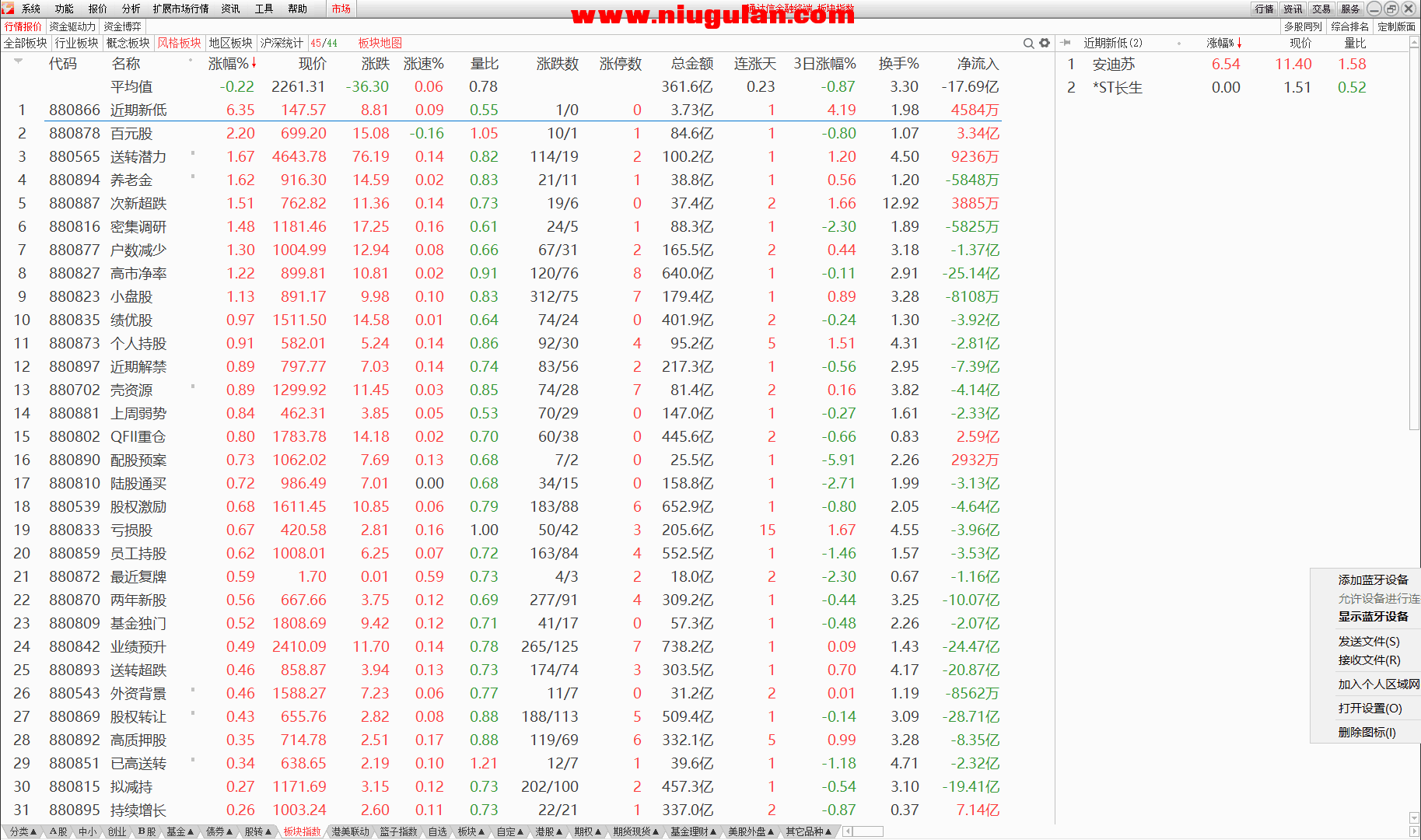Click the red sort arrow in the main table's 涨幅% header
Image resolution: width=1421 pixels, height=840 pixels.
[x=254, y=64]
